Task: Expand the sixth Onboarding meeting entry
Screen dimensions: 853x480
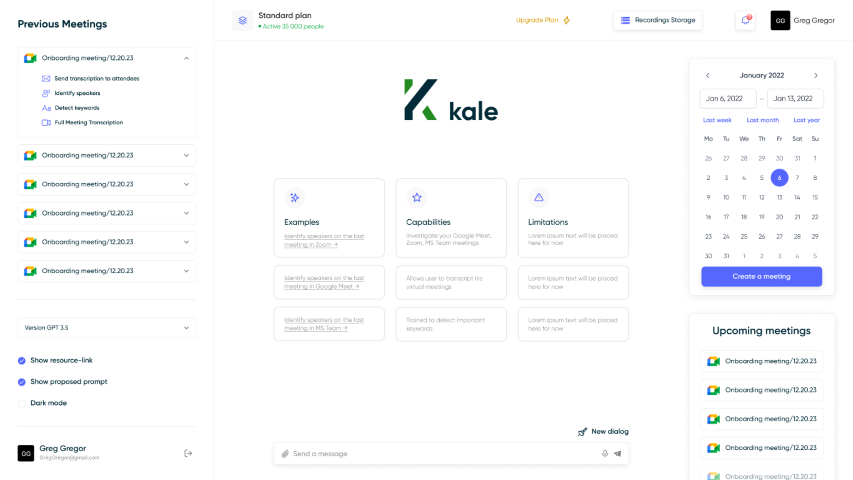Action: click(x=186, y=270)
